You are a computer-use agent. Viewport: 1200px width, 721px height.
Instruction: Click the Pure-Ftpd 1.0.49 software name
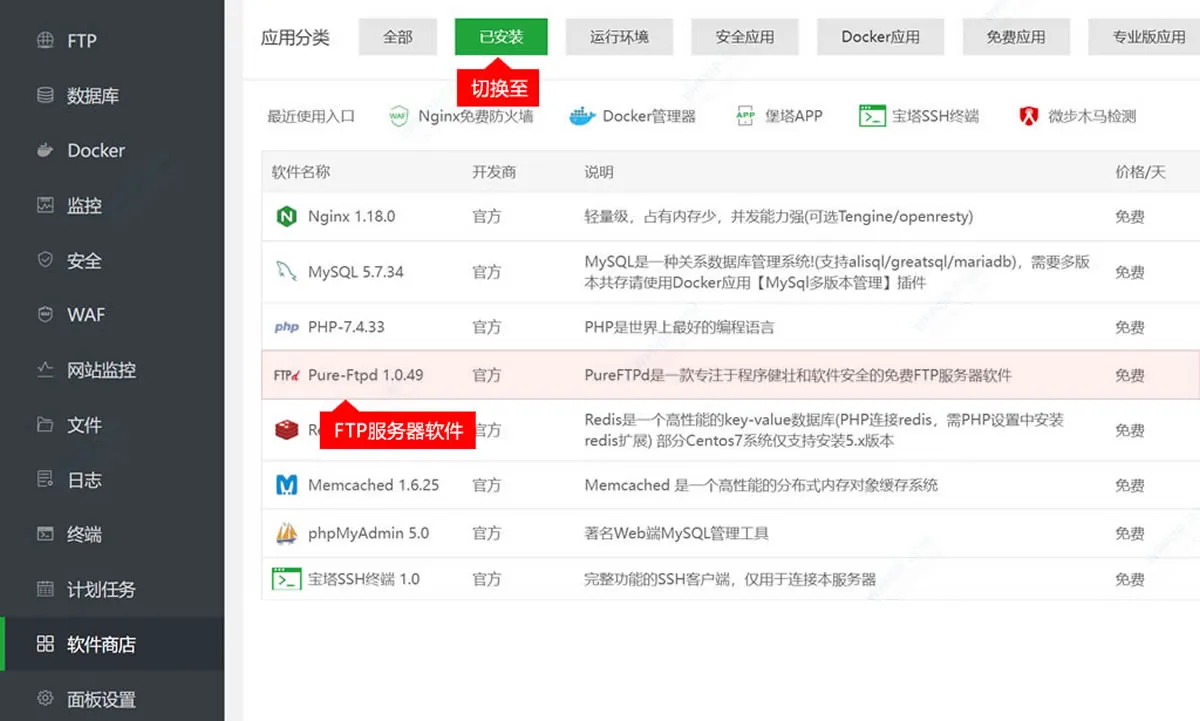(365, 376)
